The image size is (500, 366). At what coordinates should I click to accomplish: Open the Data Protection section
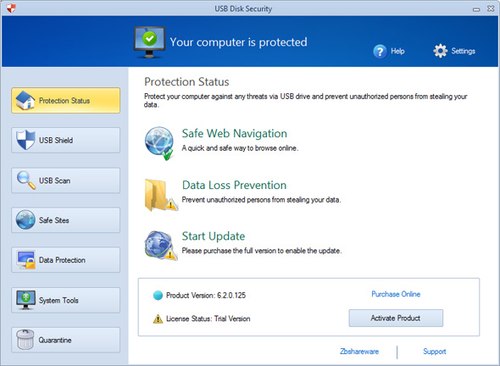[x=66, y=260]
